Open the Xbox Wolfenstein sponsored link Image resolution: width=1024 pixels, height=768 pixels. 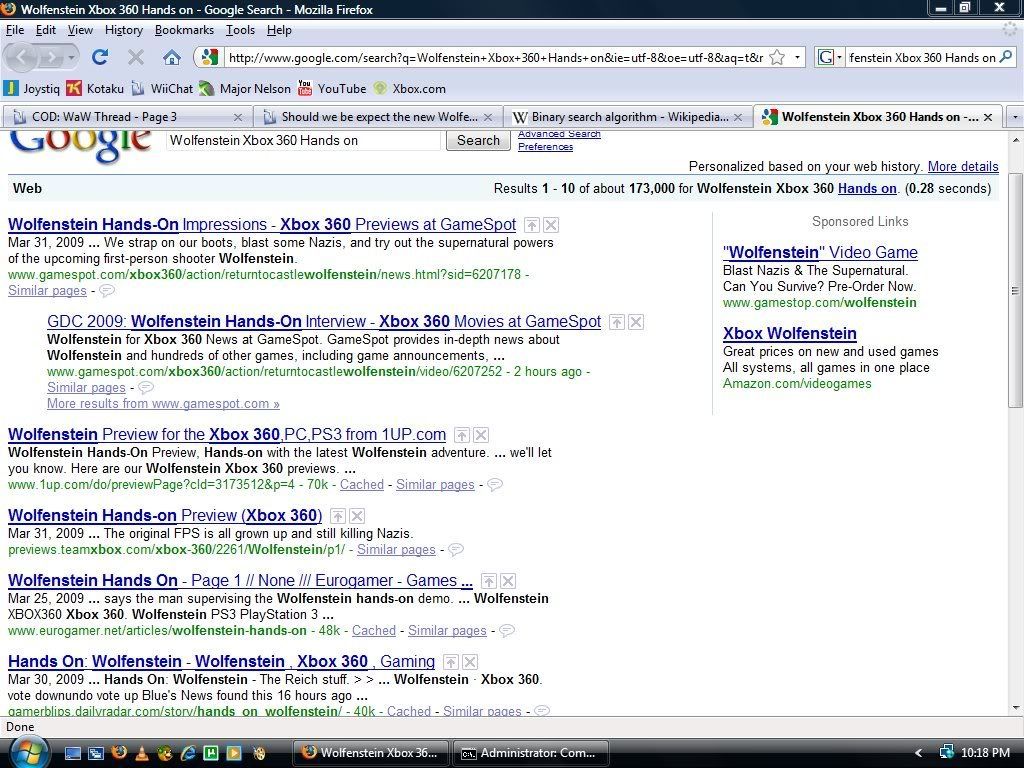[x=790, y=334]
